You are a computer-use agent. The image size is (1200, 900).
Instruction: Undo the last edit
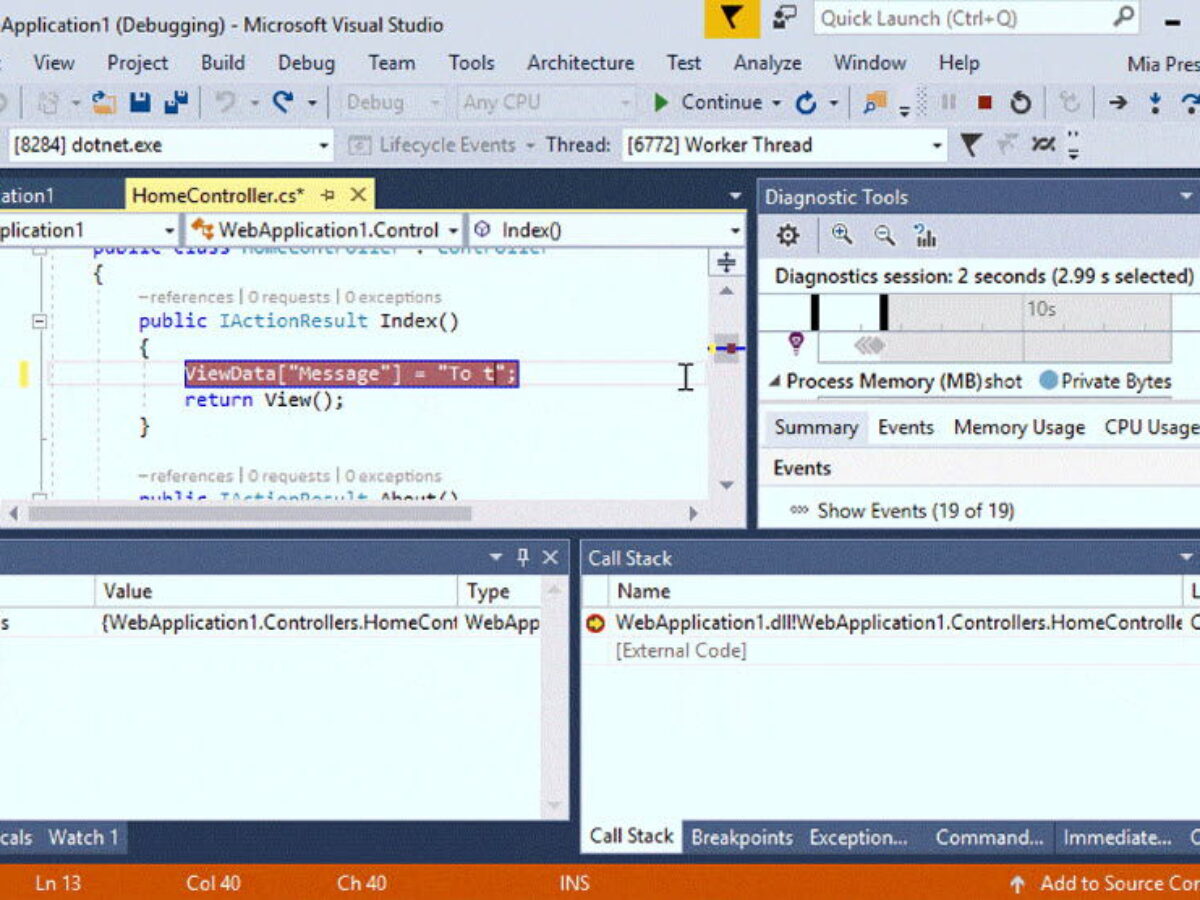click(x=225, y=102)
